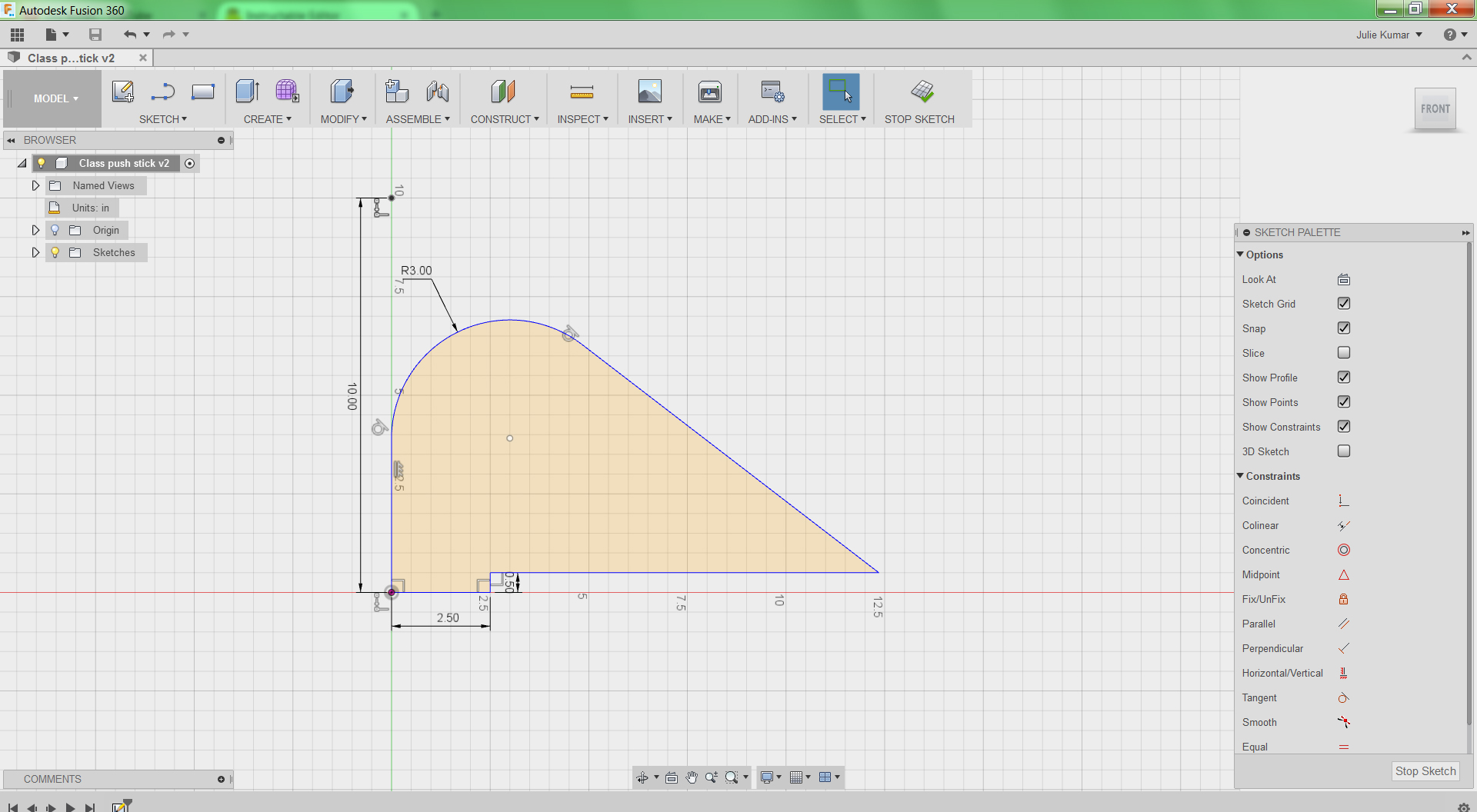The image size is (1477, 812).
Task: Click the Stop Sketch toolbar icon
Action: [x=922, y=92]
